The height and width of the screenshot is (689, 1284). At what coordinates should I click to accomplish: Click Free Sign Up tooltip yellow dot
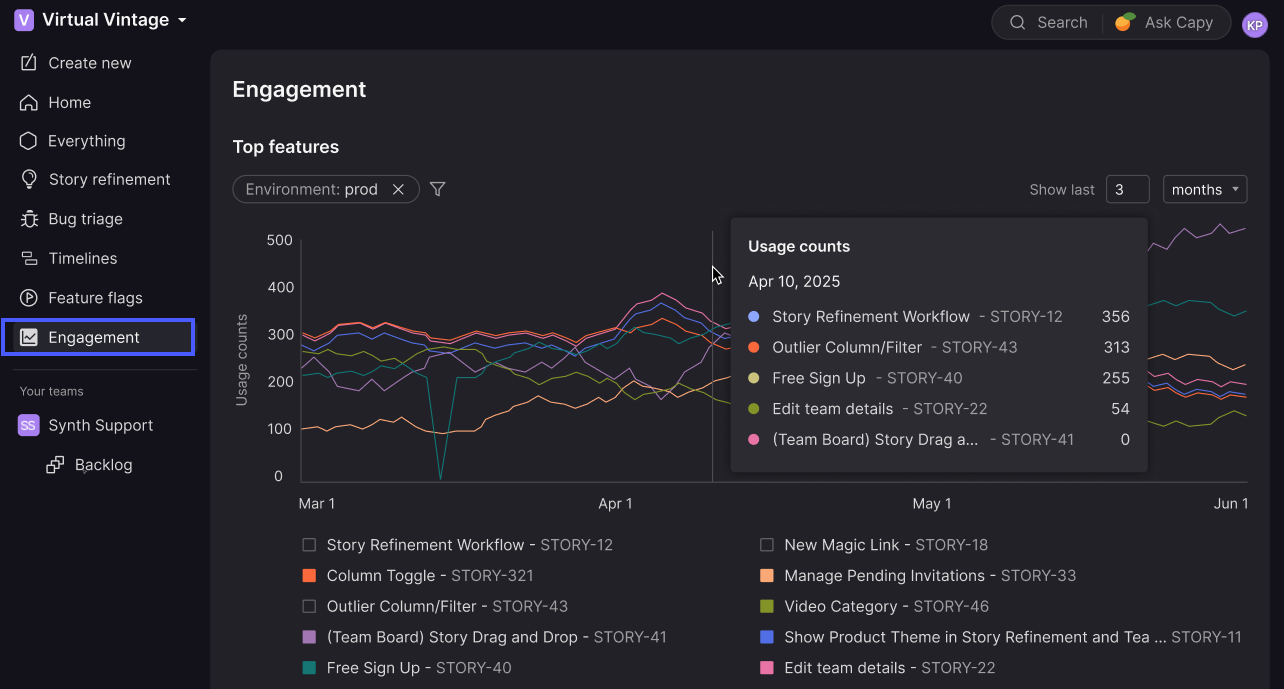click(x=754, y=378)
